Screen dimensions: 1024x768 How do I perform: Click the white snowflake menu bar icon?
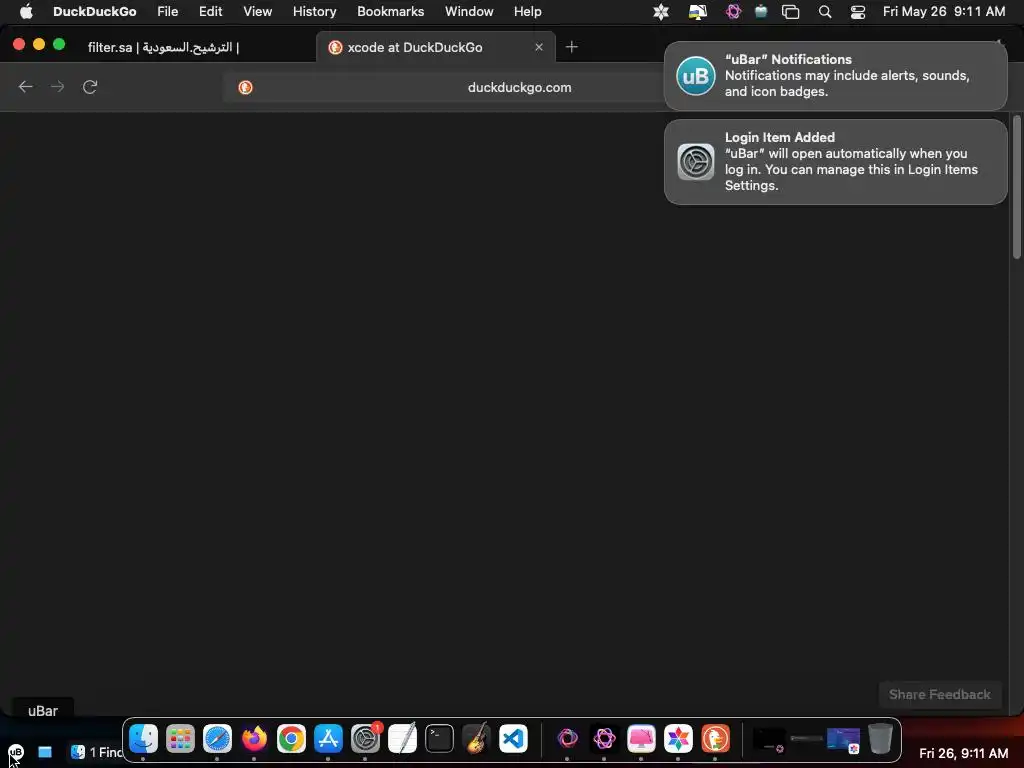click(661, 12)
